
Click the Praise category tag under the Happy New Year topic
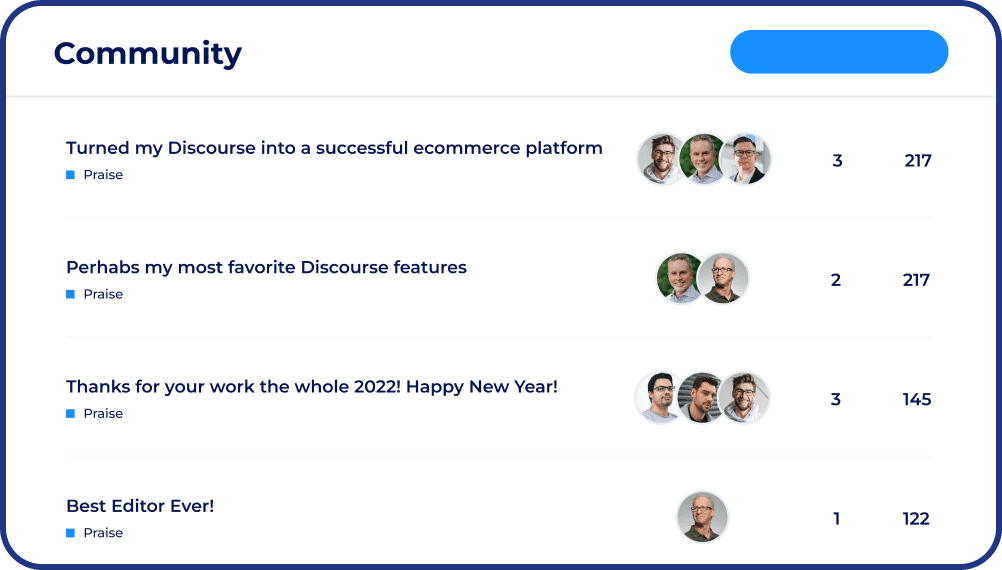pyautogui.click(x=95, y=414)
